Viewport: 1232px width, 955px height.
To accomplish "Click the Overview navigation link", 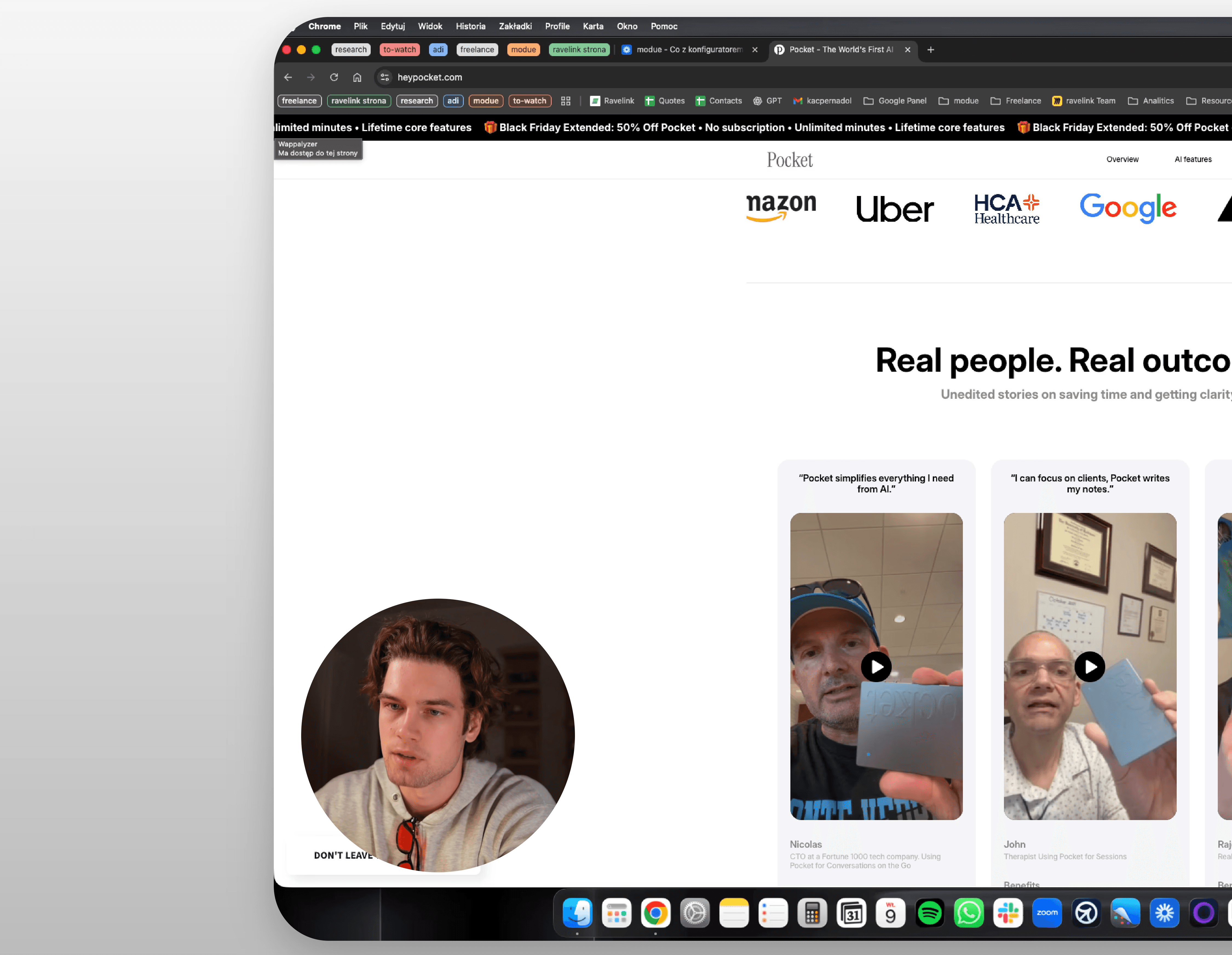I will point(1122,160).
